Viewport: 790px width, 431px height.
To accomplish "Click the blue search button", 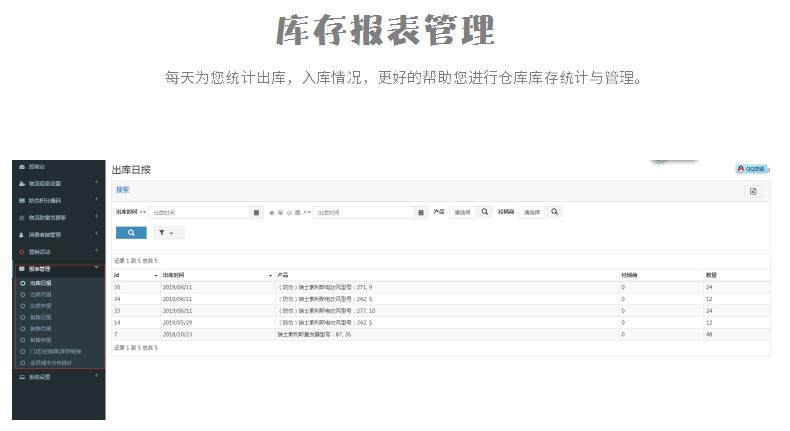I will pos(131,233).
